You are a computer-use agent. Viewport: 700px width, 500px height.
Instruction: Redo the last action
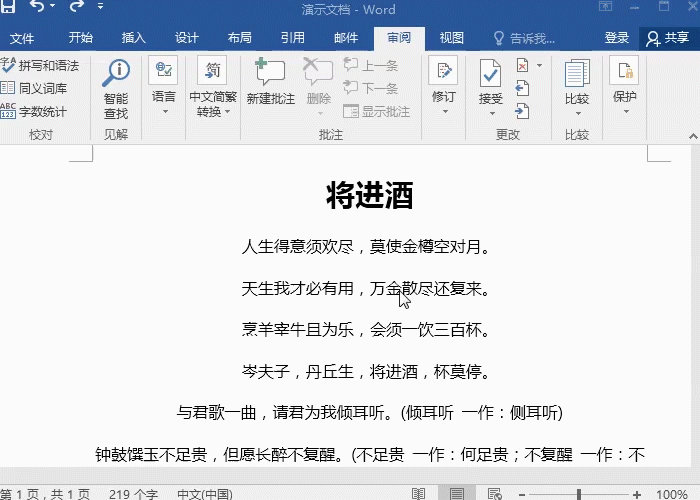tap(77, 6)
